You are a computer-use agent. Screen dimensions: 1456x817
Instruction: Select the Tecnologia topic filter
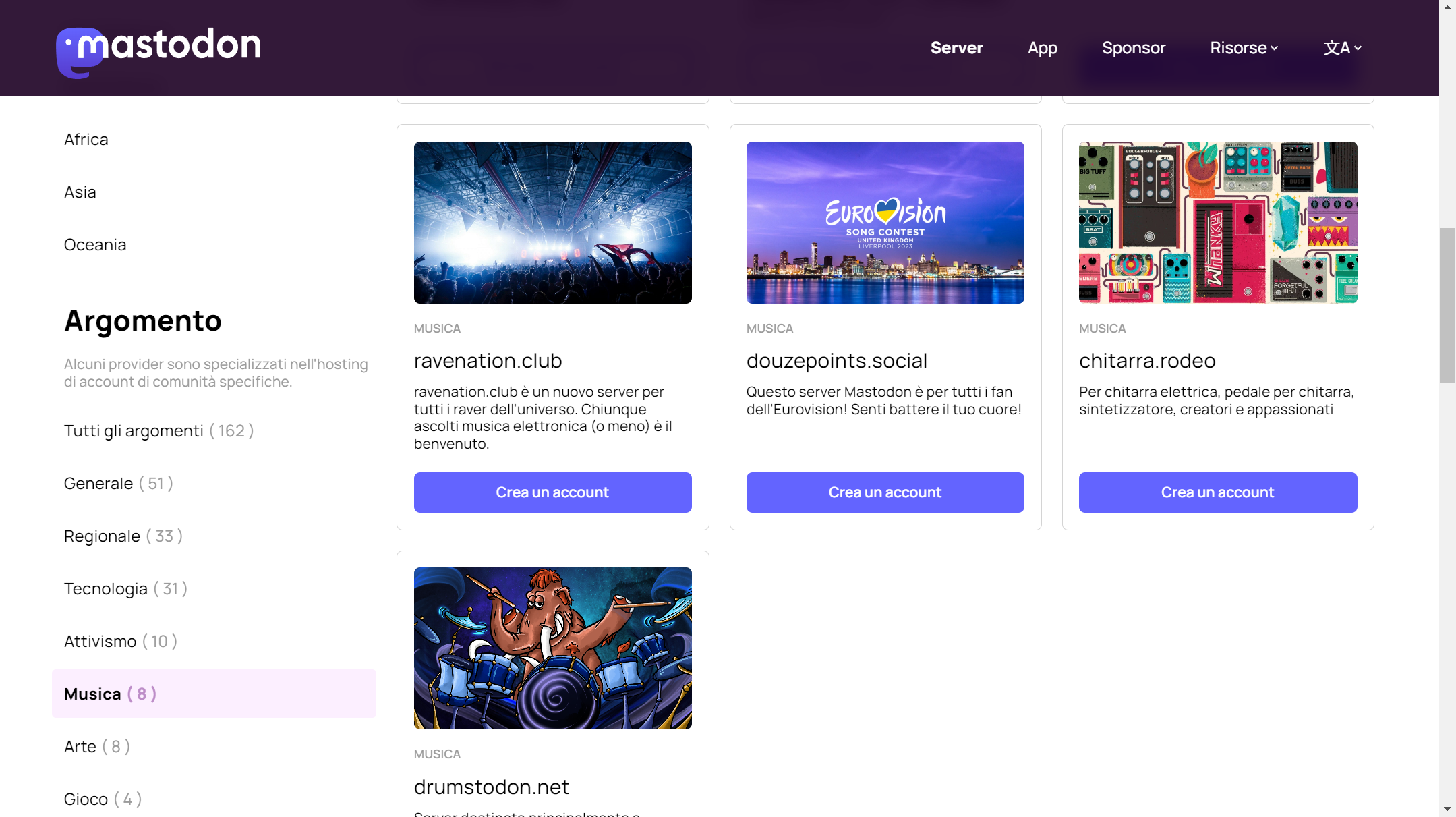click(x=125, y=589)
